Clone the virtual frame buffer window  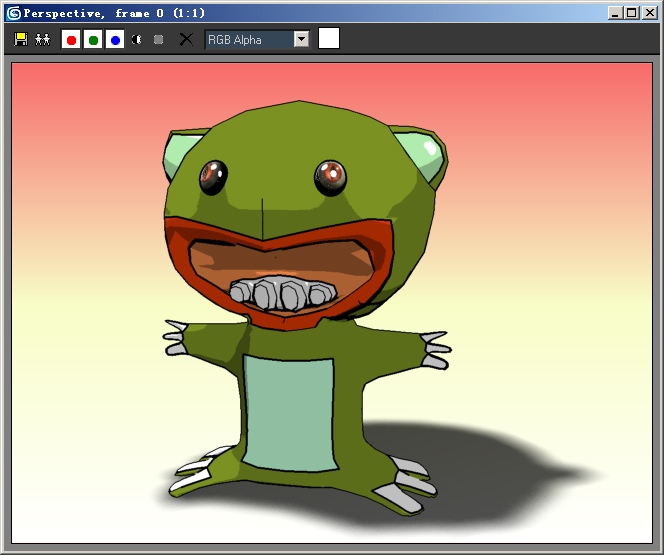42,39
